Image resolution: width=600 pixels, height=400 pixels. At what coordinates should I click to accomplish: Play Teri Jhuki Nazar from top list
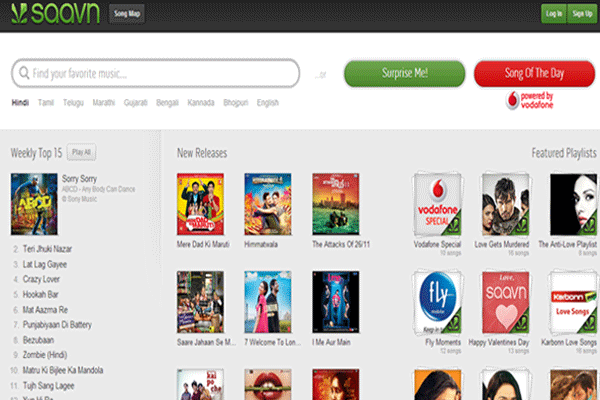(x=47, y=249)
